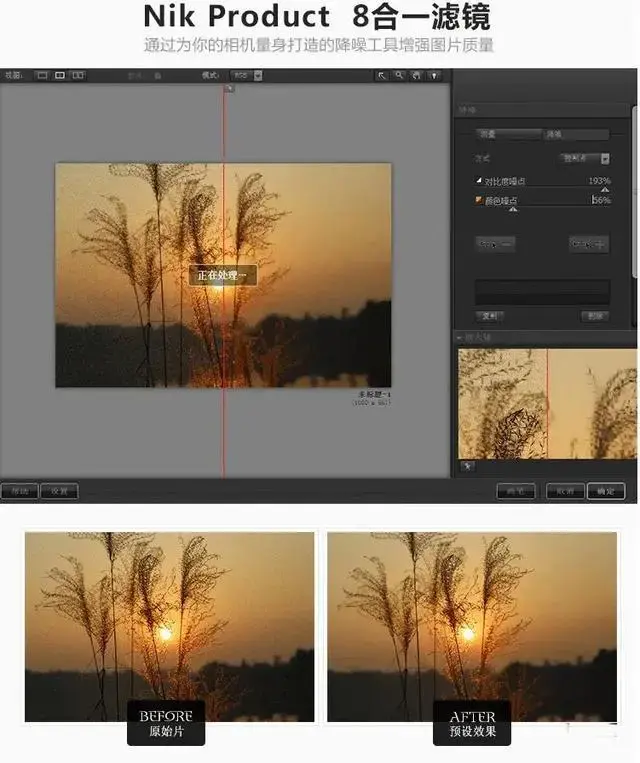The width and height of the screenshot is (640, 763).
Task: Click the 确定 OK button
Action: point(606,491)
